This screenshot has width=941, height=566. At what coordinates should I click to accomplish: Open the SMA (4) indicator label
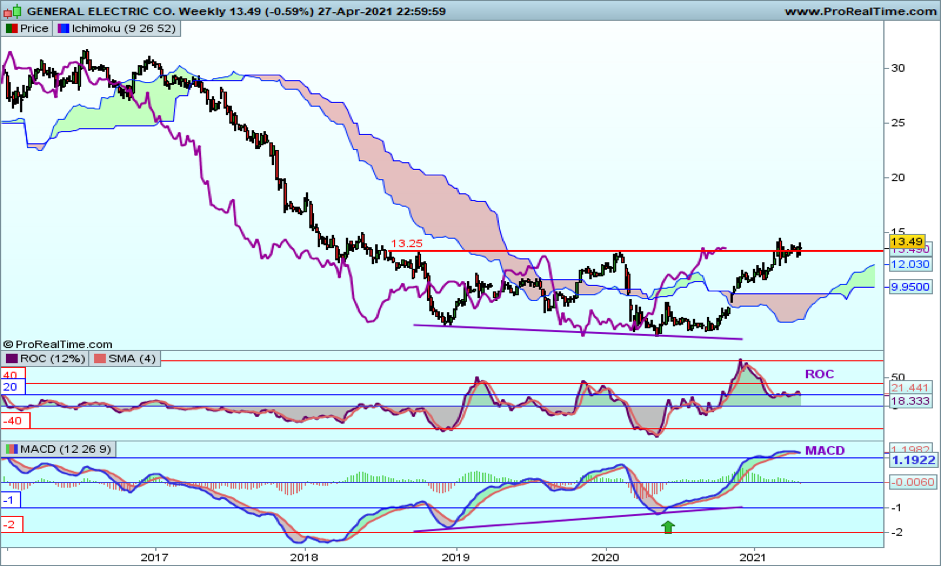(x=125, y=358)
